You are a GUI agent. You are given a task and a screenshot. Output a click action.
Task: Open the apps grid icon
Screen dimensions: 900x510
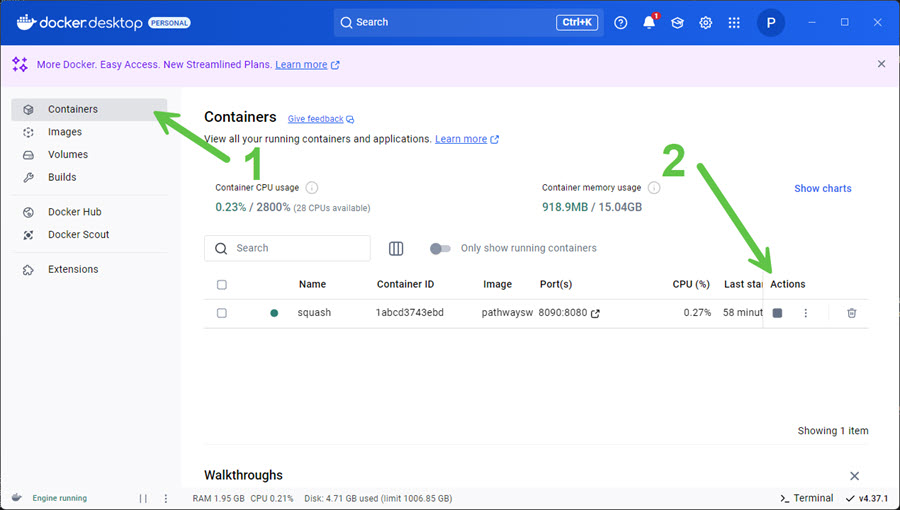tap(734, 22)
